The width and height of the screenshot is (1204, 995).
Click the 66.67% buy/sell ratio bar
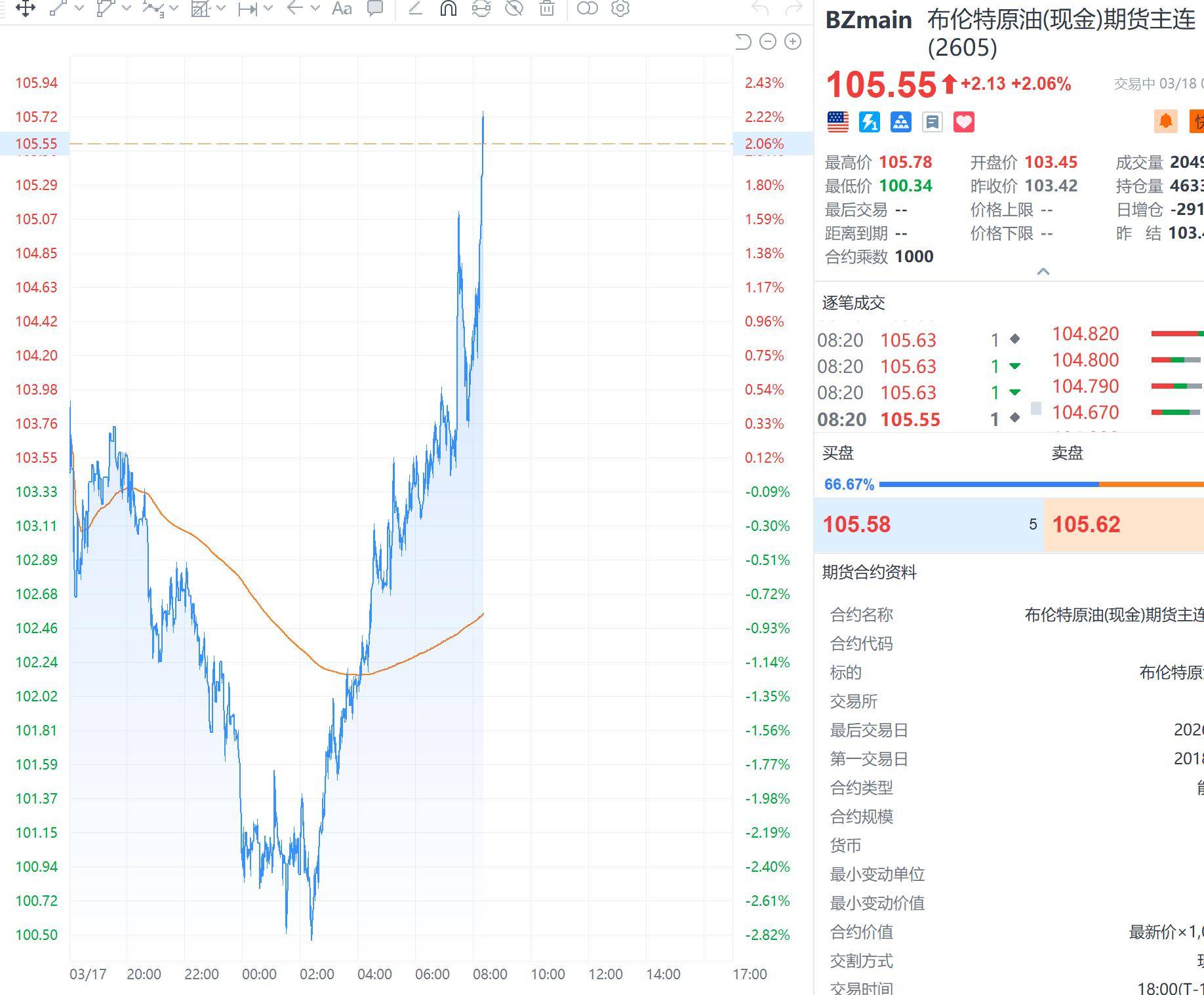989,484
